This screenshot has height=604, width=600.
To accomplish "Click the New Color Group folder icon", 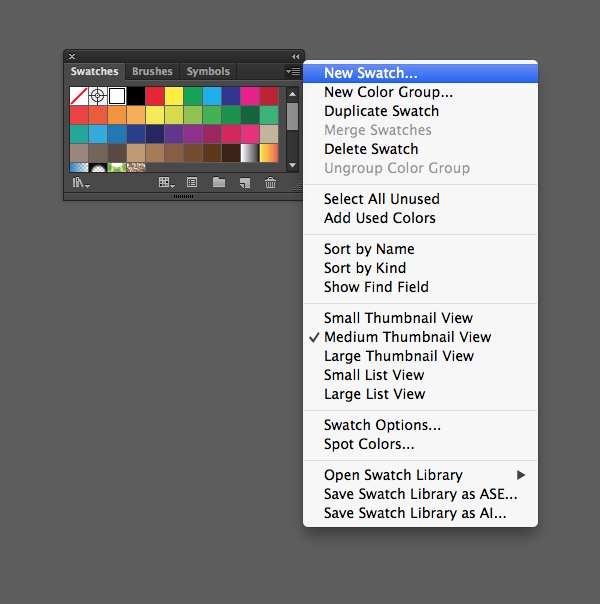I will [218, 183].
